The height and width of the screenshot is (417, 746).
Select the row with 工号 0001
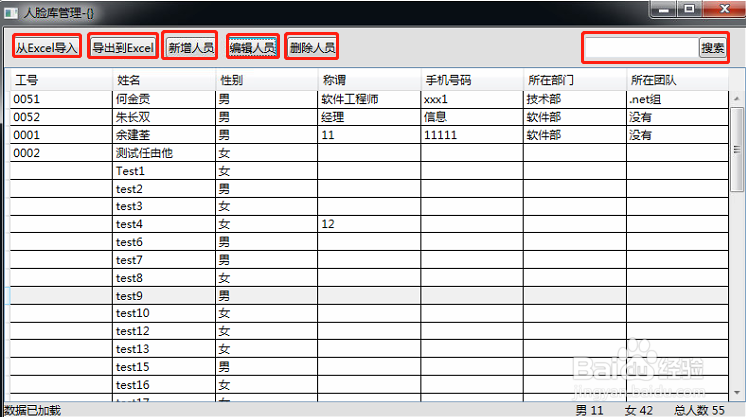pyautogui.click(x=369, y=135)
